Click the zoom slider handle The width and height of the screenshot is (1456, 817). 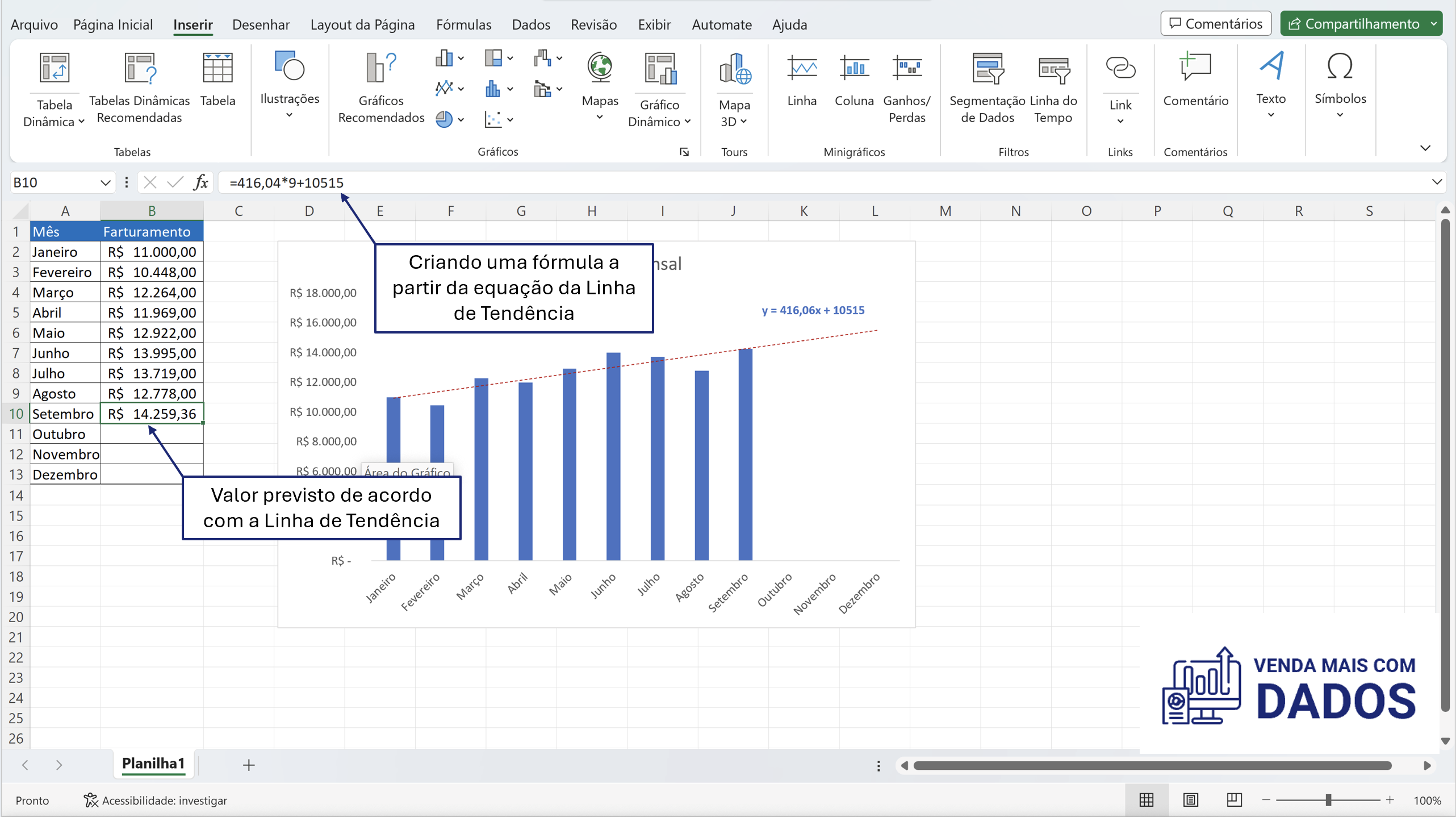pyautogui.click(x=1328, y=800)
